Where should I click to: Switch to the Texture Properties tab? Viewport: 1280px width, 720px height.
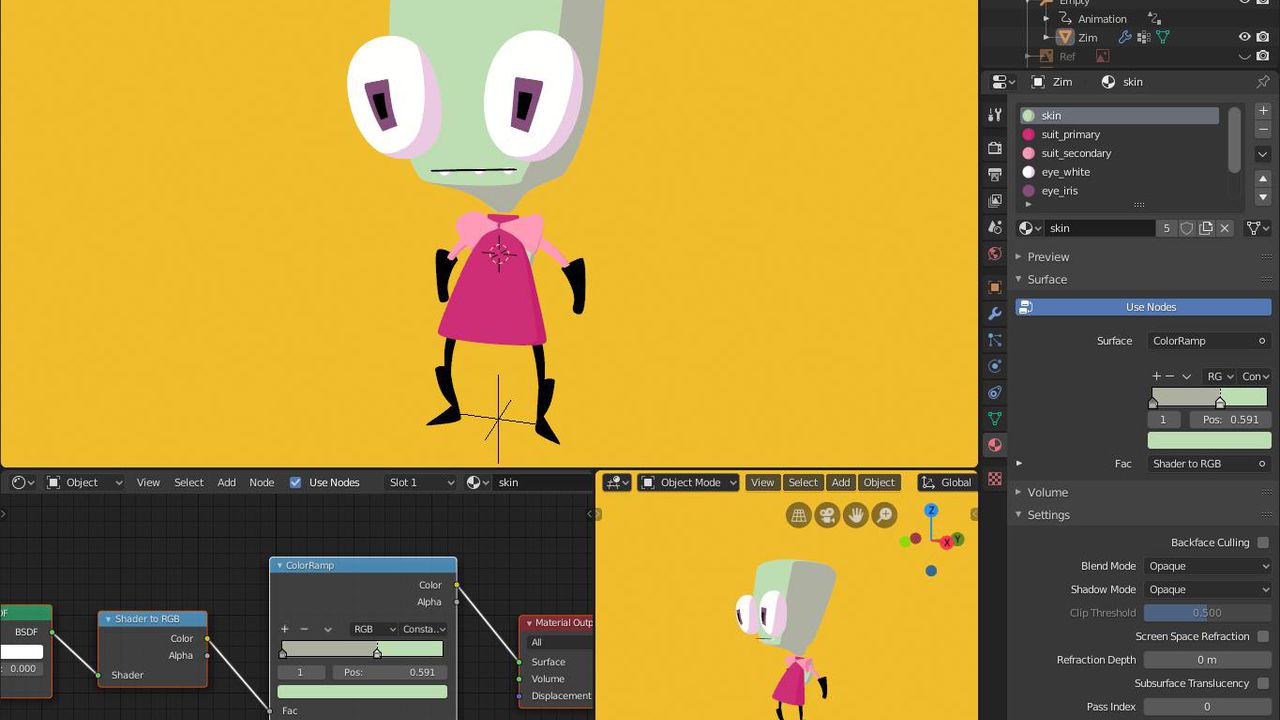click(x=995, y=478)
